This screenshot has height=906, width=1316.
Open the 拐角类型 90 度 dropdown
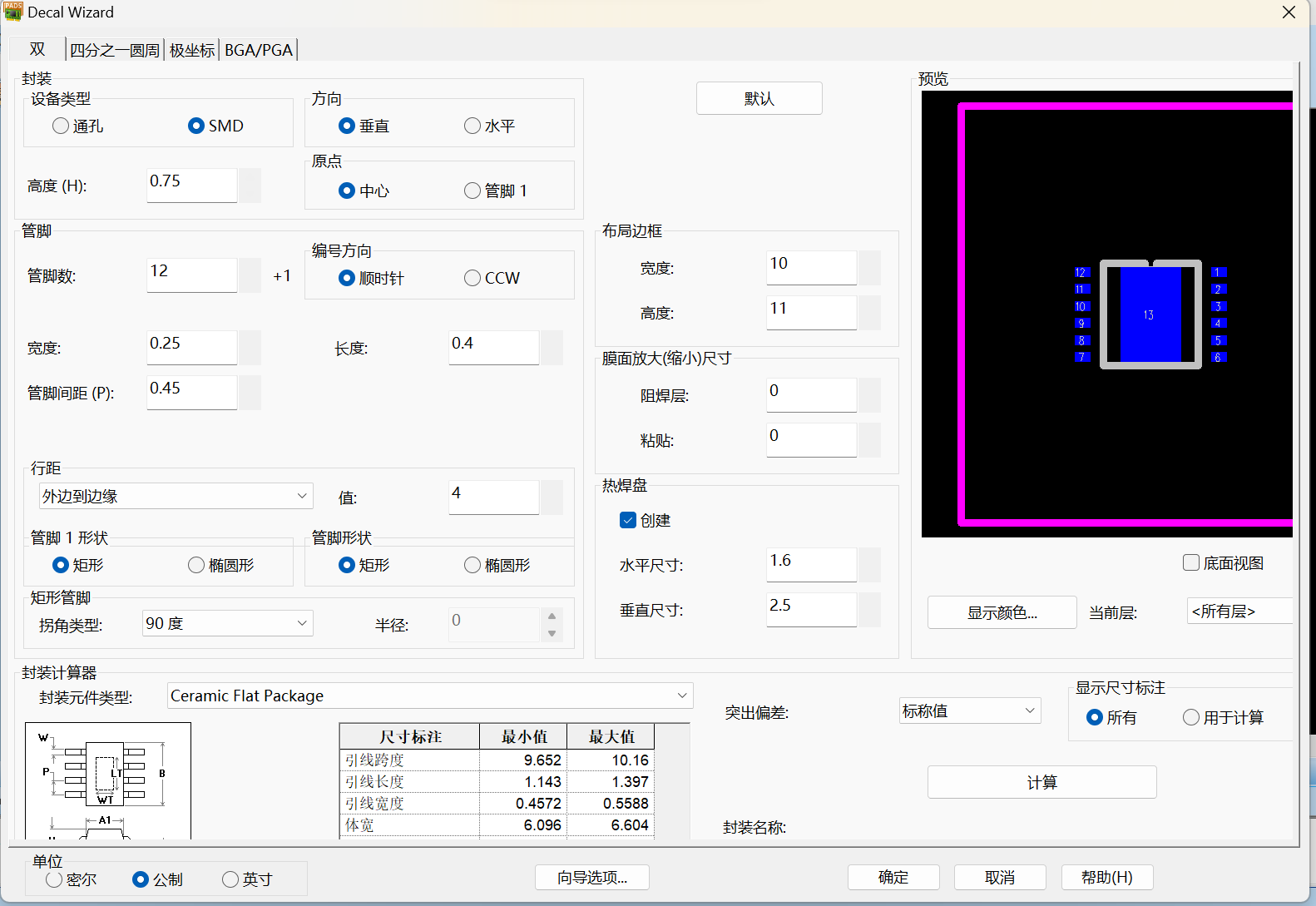[228, 623]
